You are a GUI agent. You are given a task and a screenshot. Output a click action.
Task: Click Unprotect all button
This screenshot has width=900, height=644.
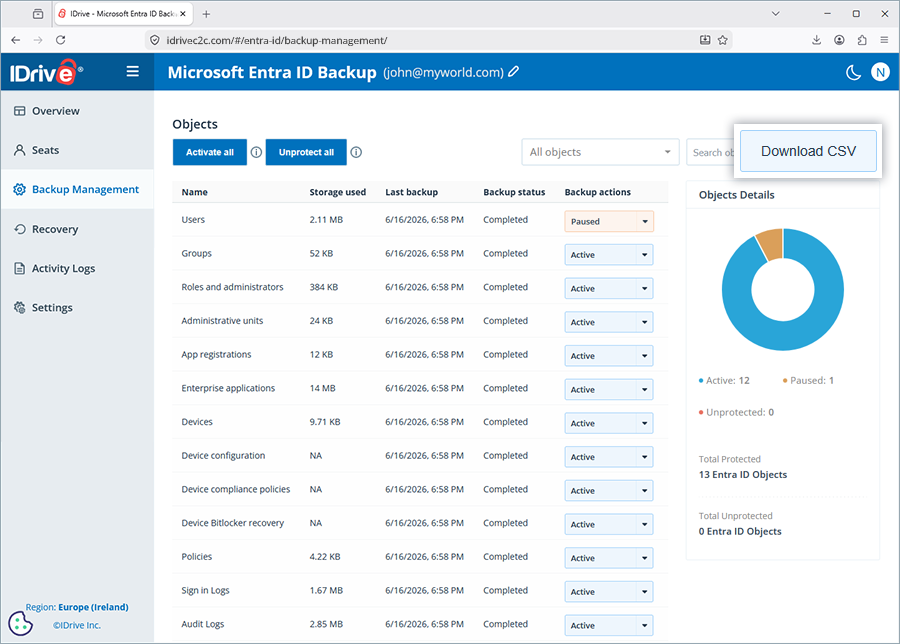pos(306,152)
